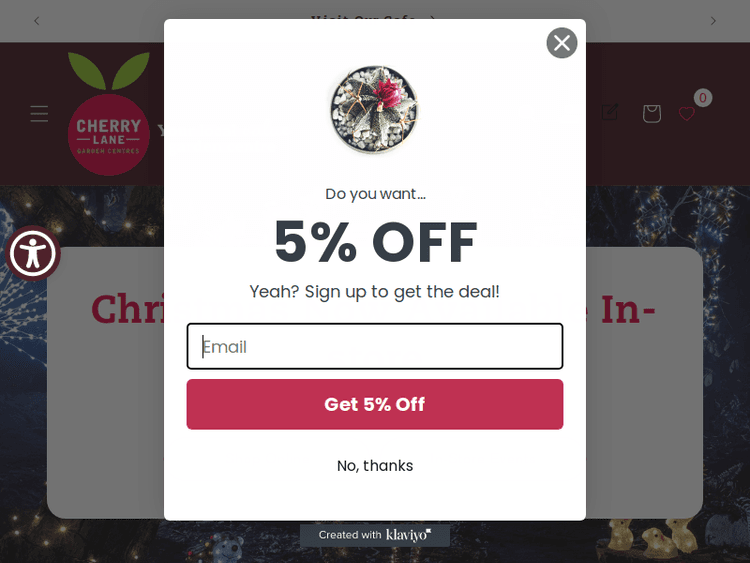
Task: Decline offer with No, thanks
Action: [x=375, y=465]
